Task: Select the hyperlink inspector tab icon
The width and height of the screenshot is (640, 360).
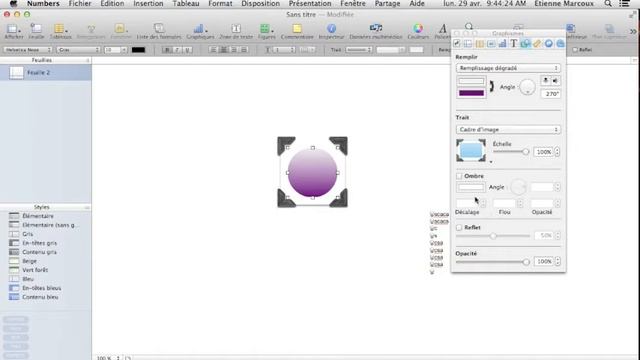Action: pos(549,43)
